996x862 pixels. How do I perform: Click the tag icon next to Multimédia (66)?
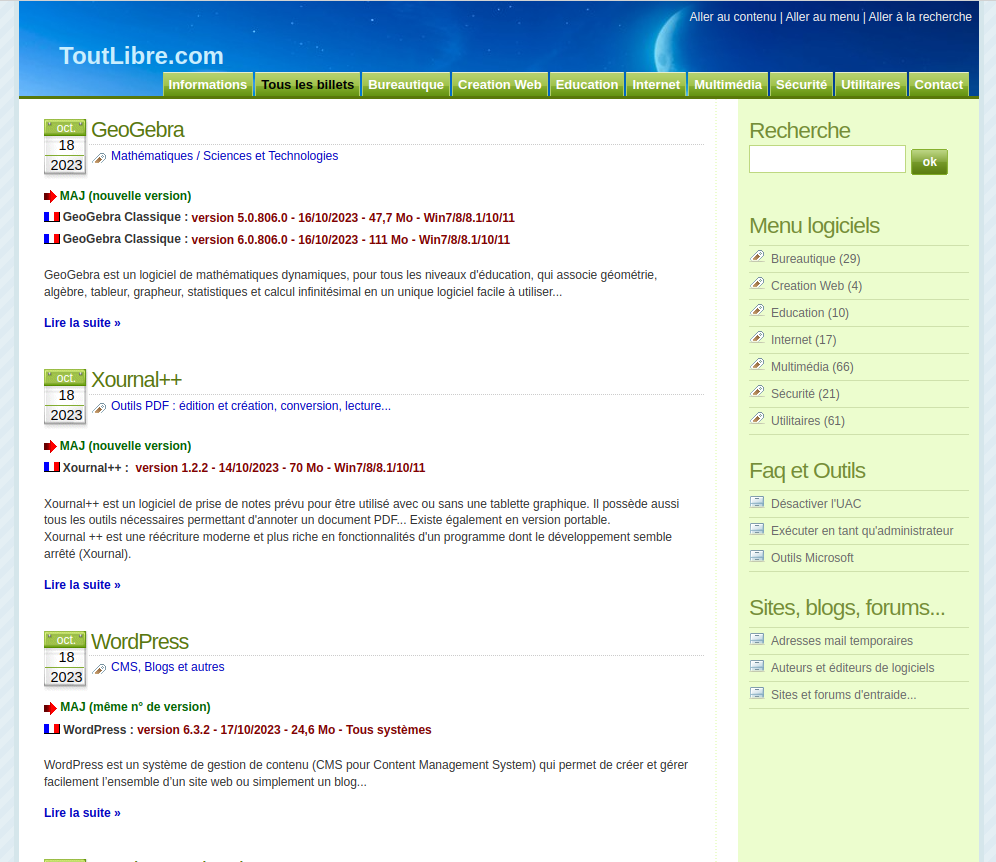click(758, 365)
